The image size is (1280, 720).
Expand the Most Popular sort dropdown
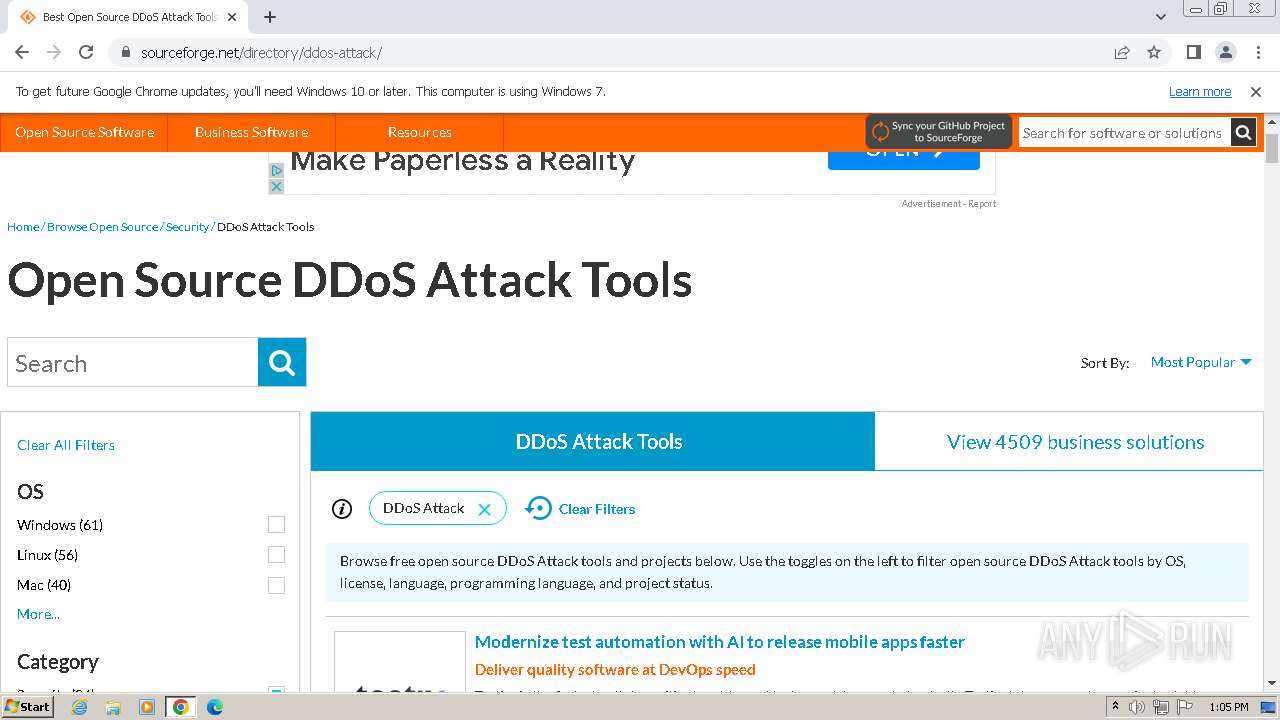pos(1201,362)
